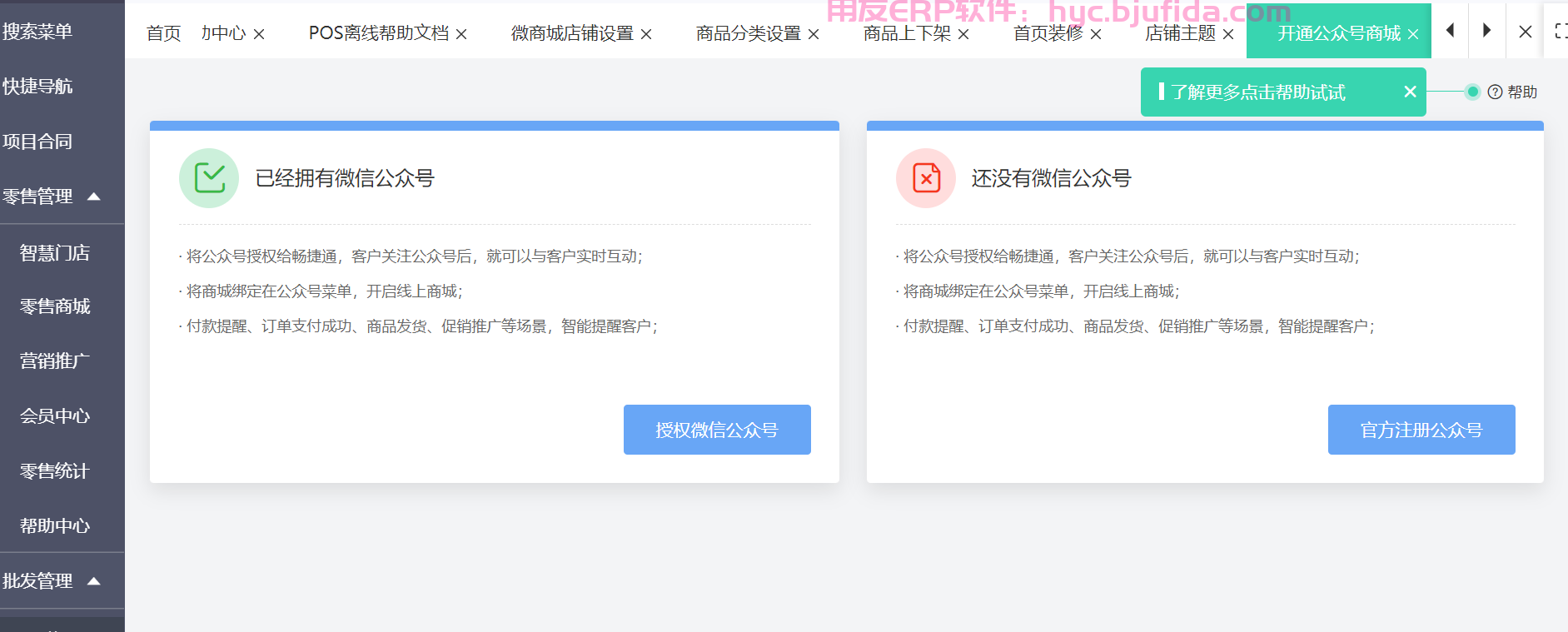Close the POS离线帮助文档 tab
1568x632 pixels.
pyautogui.click(x=461, y=34)
